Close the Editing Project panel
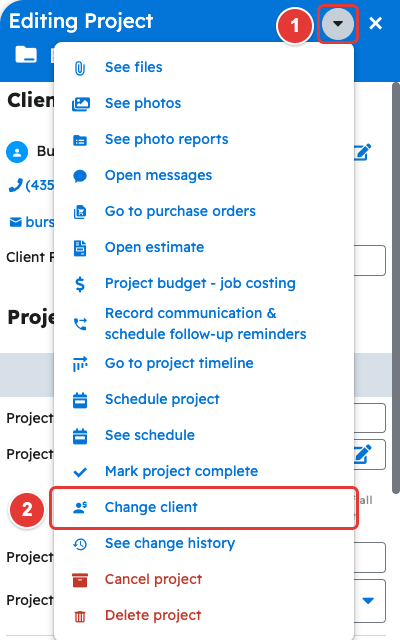This screenshot has width=400, height=640. click(x=375, y=24)
